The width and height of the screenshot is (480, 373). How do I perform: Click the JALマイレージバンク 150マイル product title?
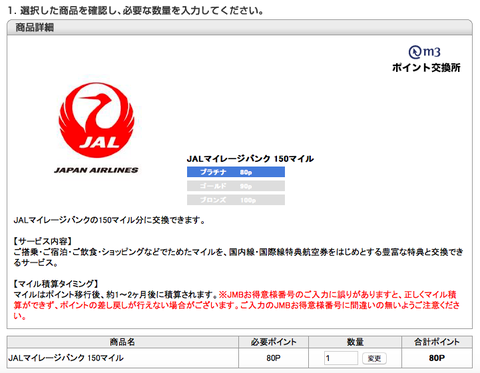250,159
